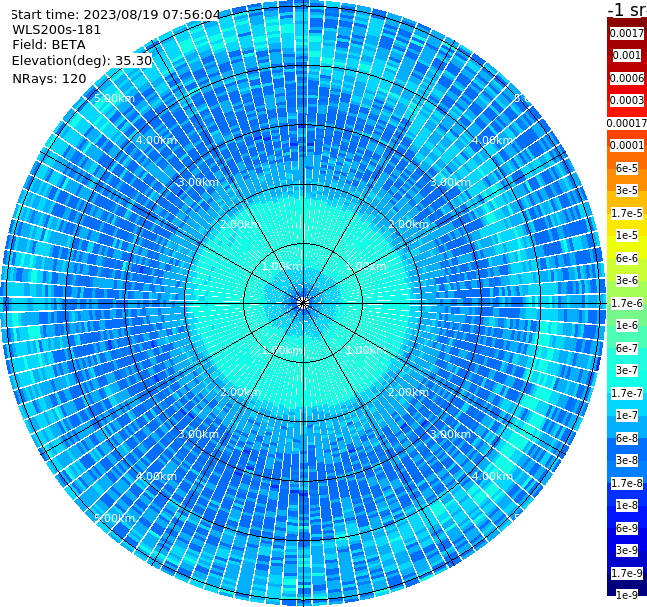Select the 1.7e-9 colorbar tick
Screen dimensions: 647x607
tap(627, 573)
